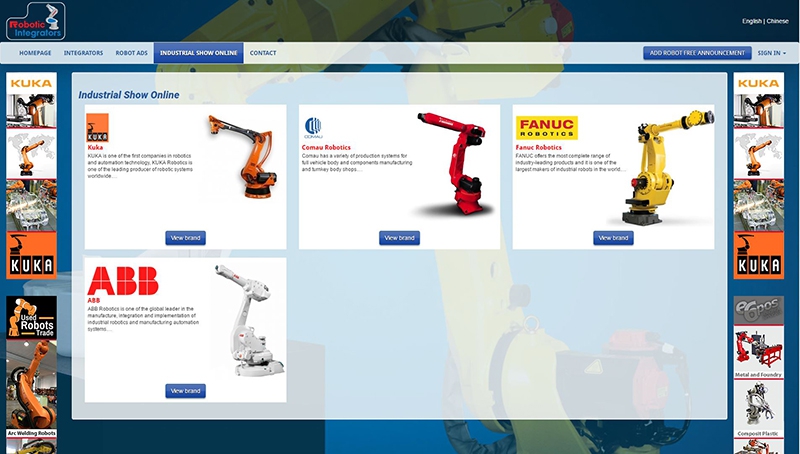Screen dimensions: 800x454
Task: Click the white ABB robot image
Action: [x=247, y=320]
